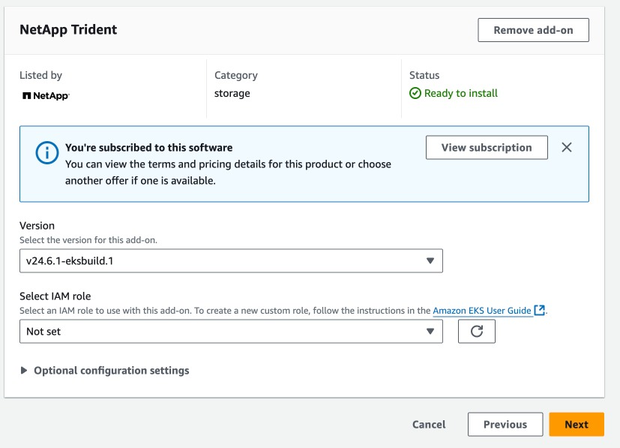This screenshot has width=620, height=448.
Task: Click the Remove add-on button
Action: 533,30
